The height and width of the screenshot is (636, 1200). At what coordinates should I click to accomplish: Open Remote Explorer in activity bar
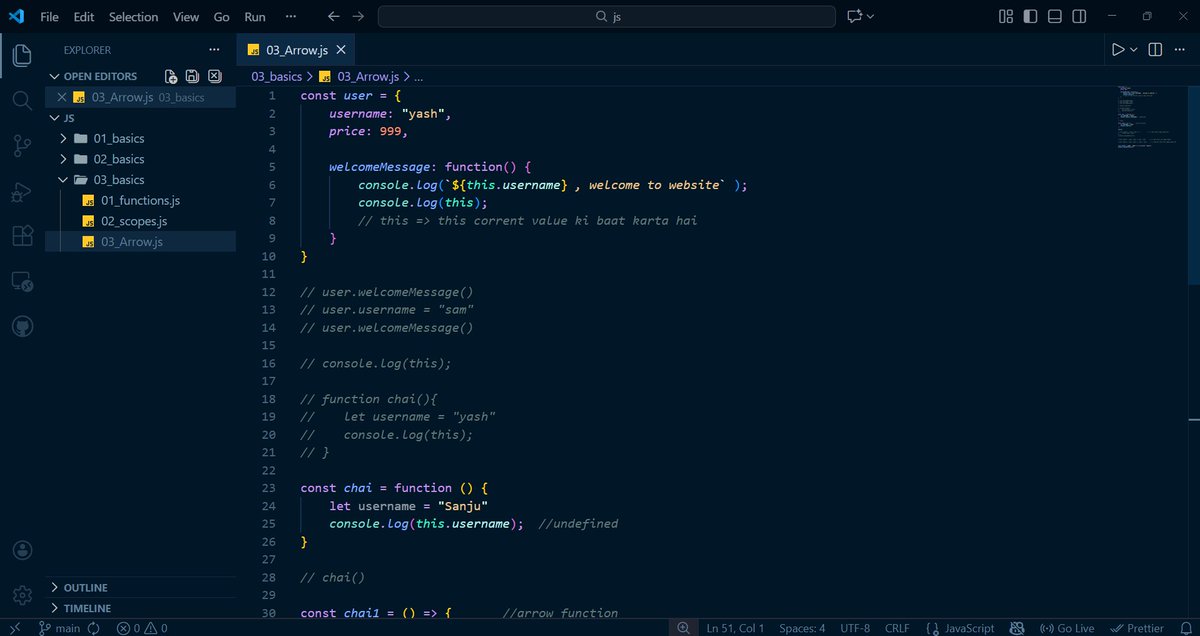pos(22,282)
